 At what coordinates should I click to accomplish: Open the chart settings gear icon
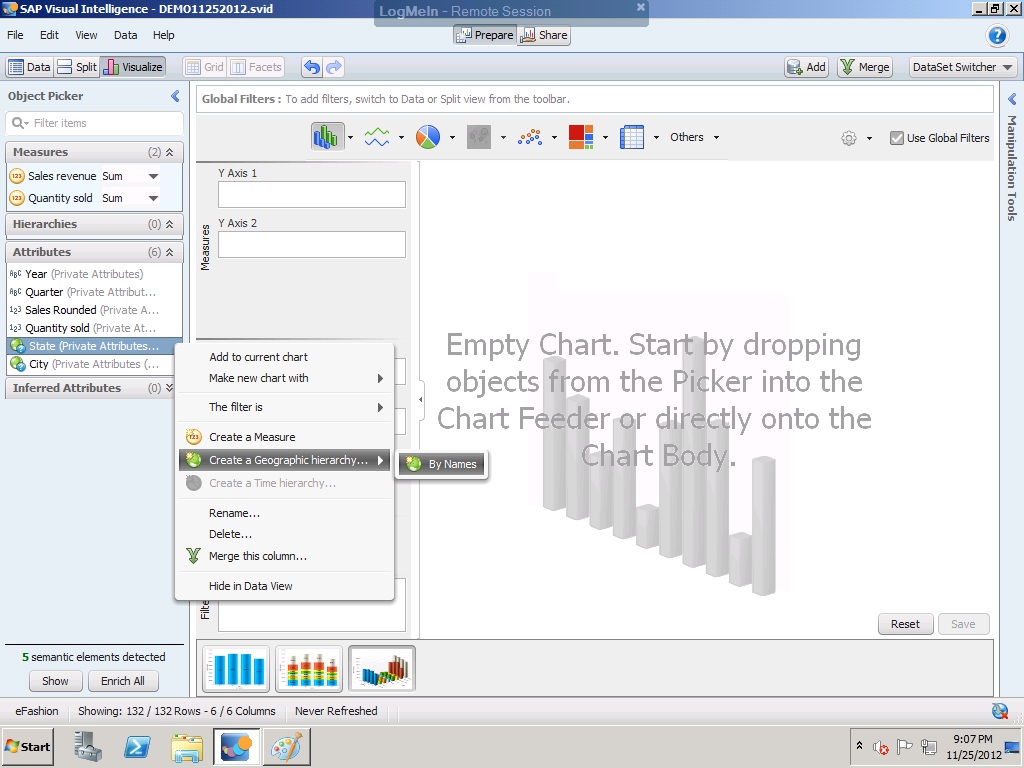pos(848,138)
